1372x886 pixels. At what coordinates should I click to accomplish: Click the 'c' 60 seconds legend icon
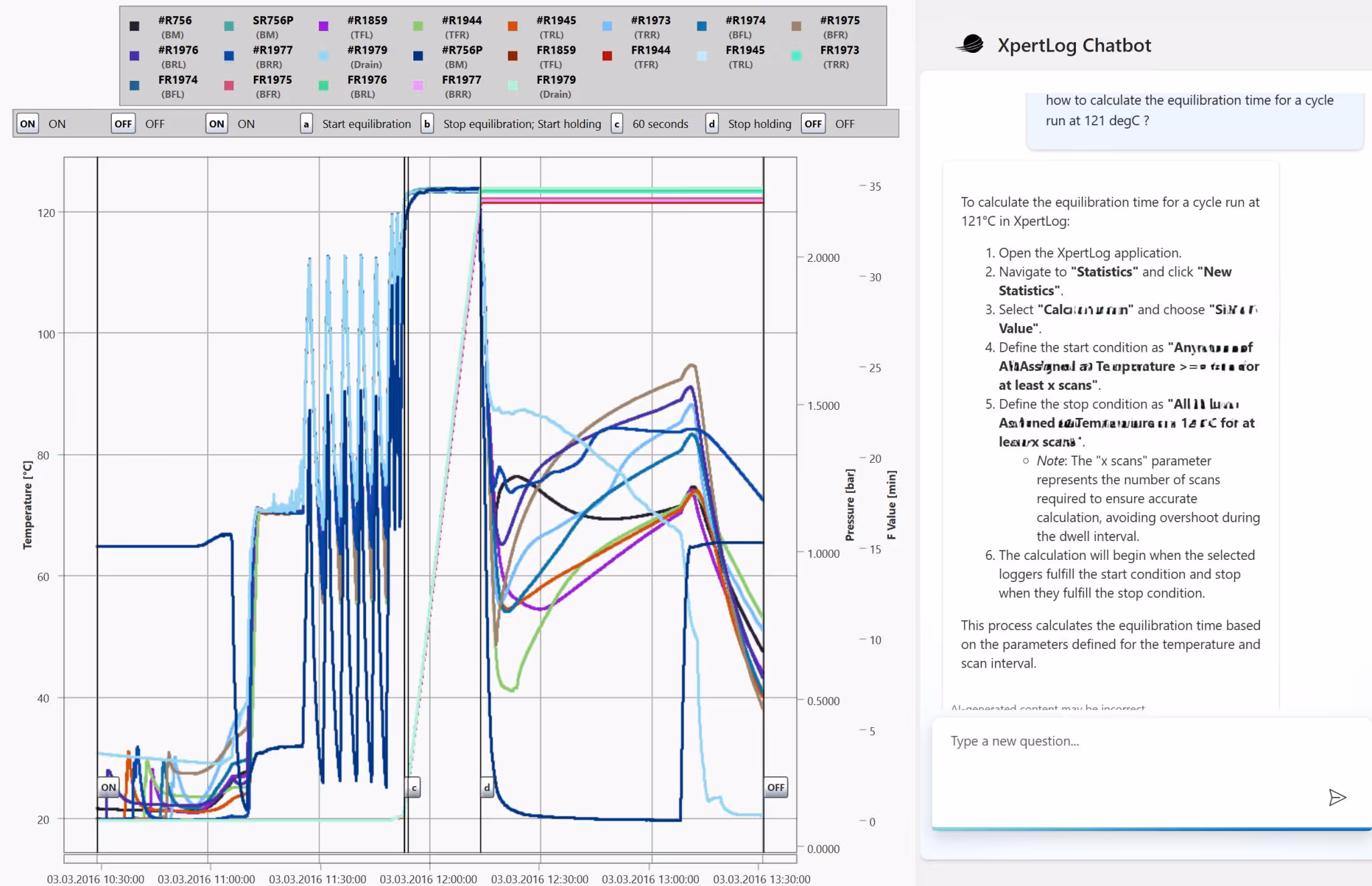click(617, 124)
